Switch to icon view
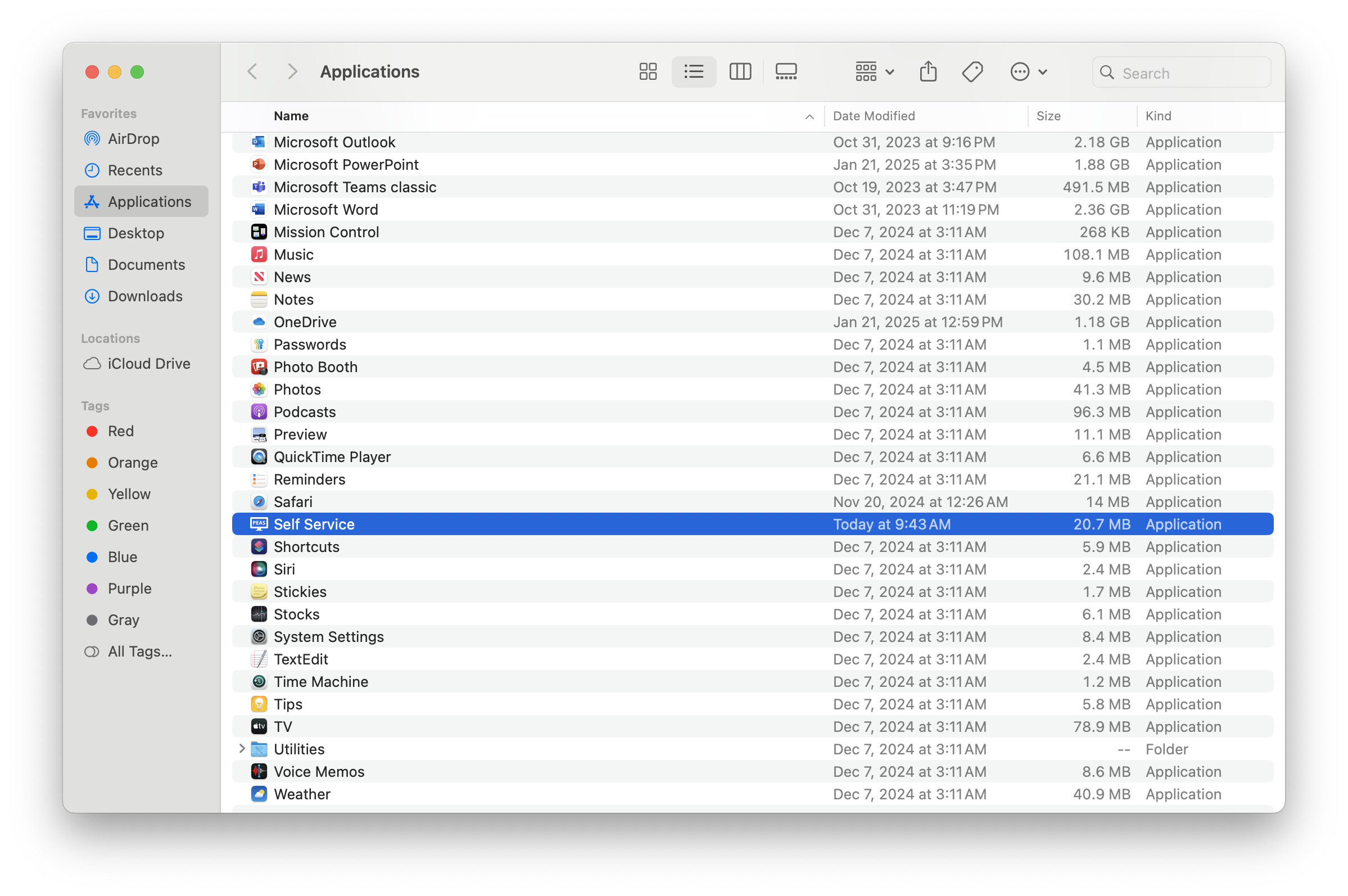 point(648,71)
